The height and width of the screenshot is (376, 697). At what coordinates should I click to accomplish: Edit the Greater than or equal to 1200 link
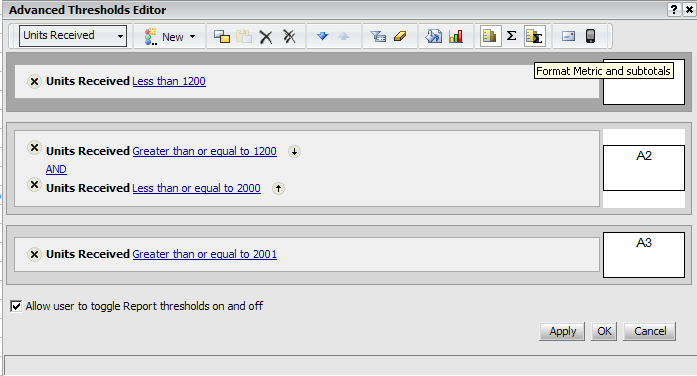(x=204, y=152)
